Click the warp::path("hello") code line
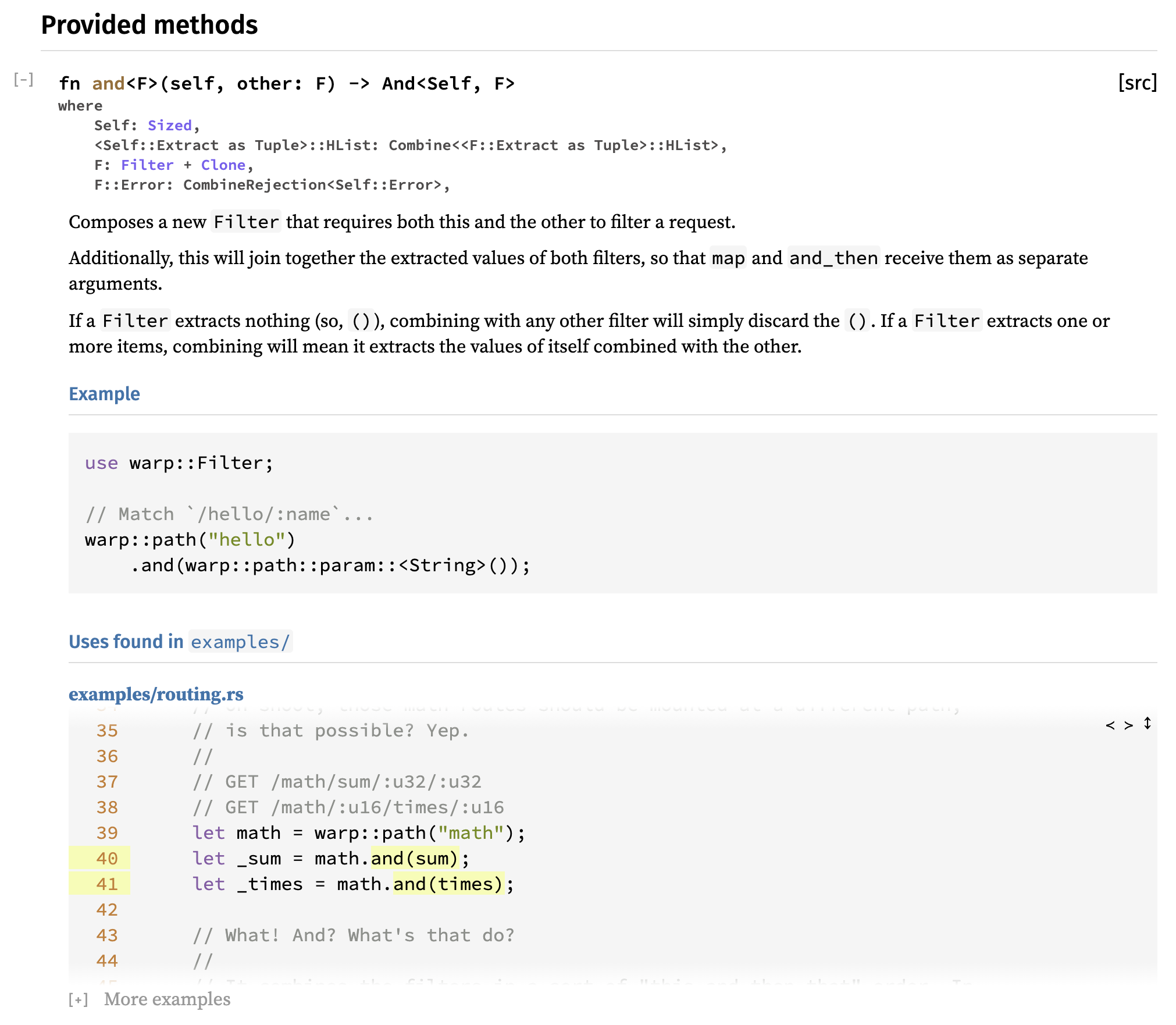 190,540
